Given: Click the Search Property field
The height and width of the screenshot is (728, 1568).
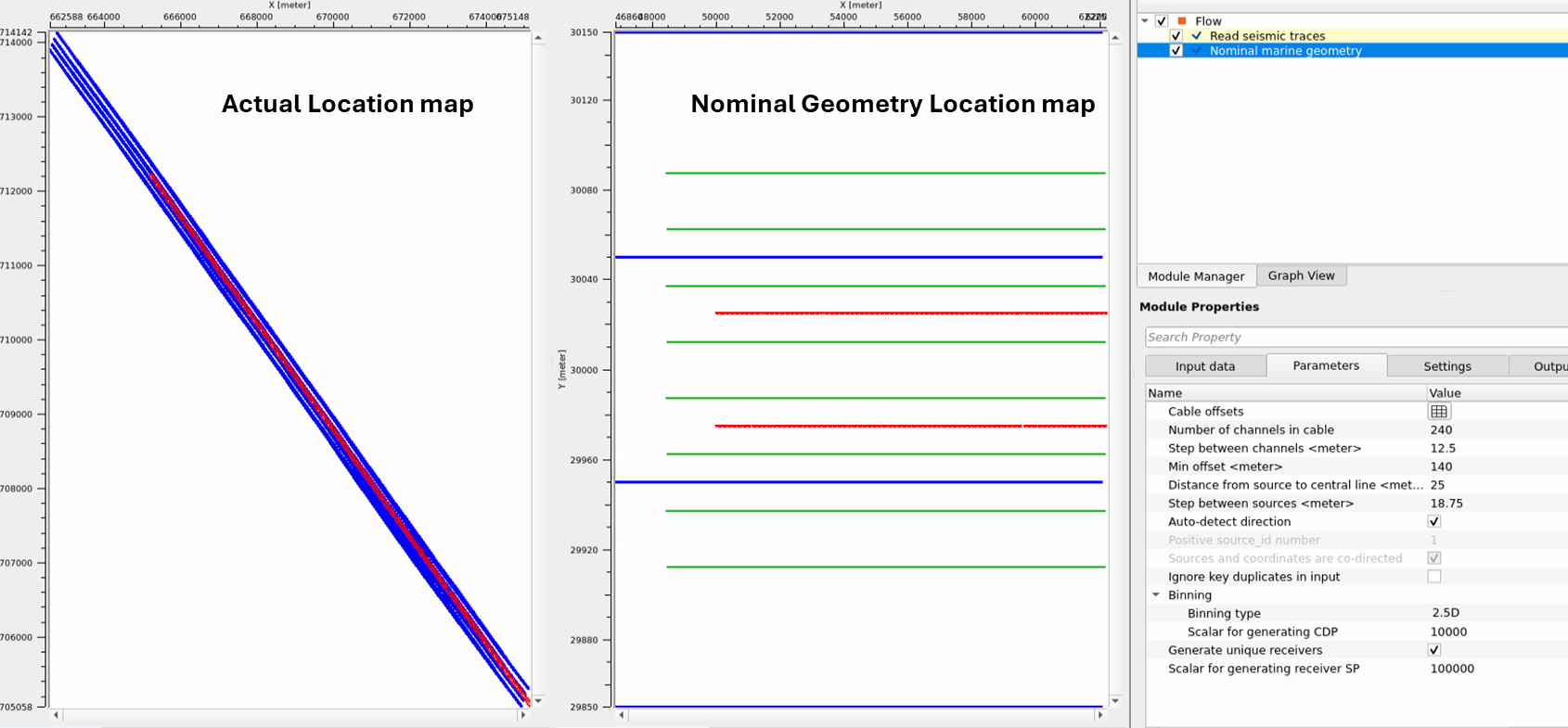Looking at the screenshot, I should 1356,338.
